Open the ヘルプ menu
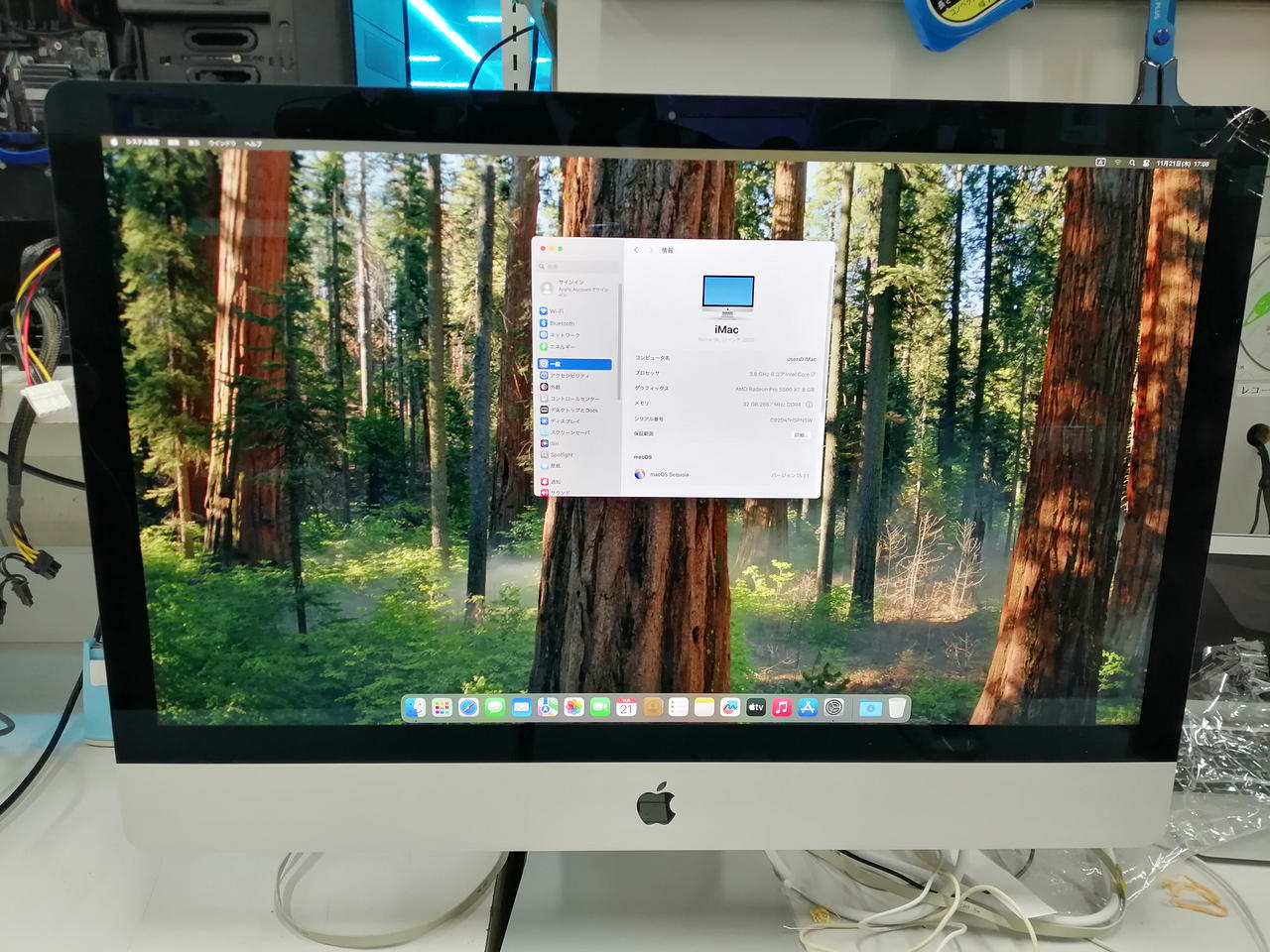Image resolution: width=1270 pixels, height=952 pixels. pyautogui.click(x=254, y=142)
